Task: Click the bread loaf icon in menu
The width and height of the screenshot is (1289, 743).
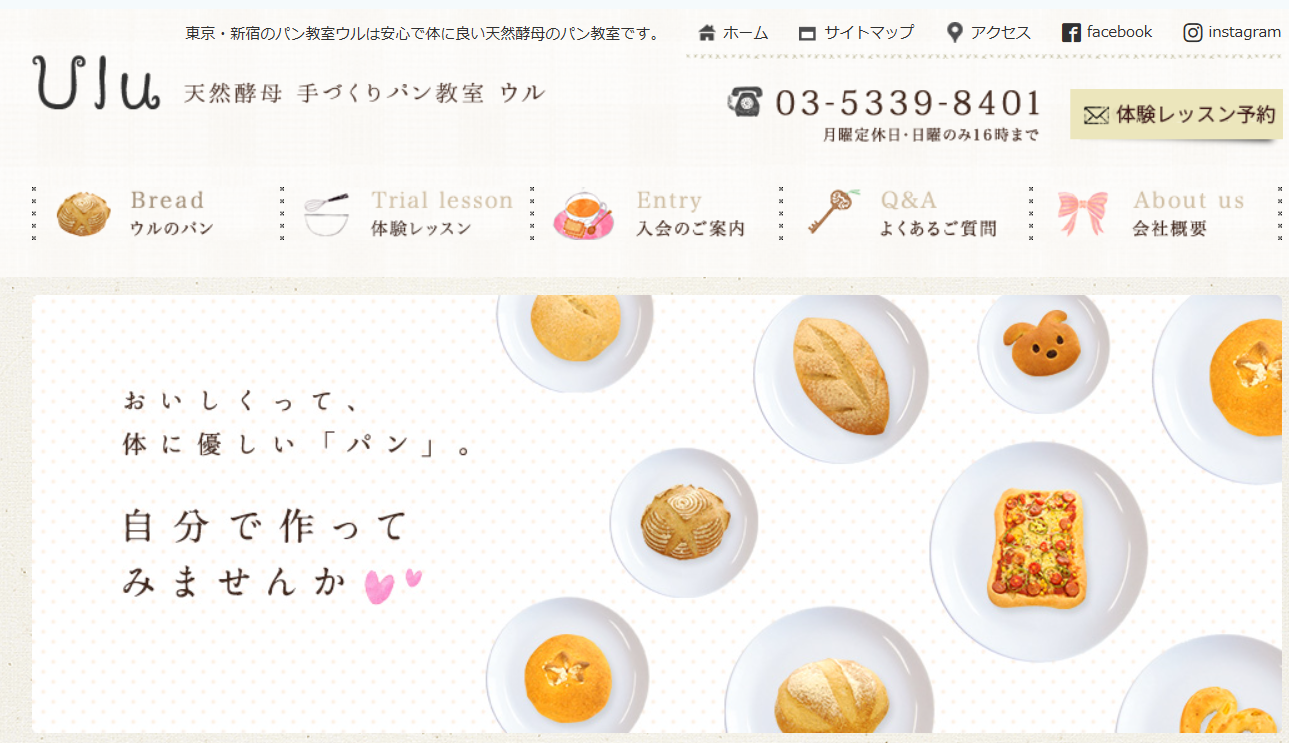Action: [83, 213]
